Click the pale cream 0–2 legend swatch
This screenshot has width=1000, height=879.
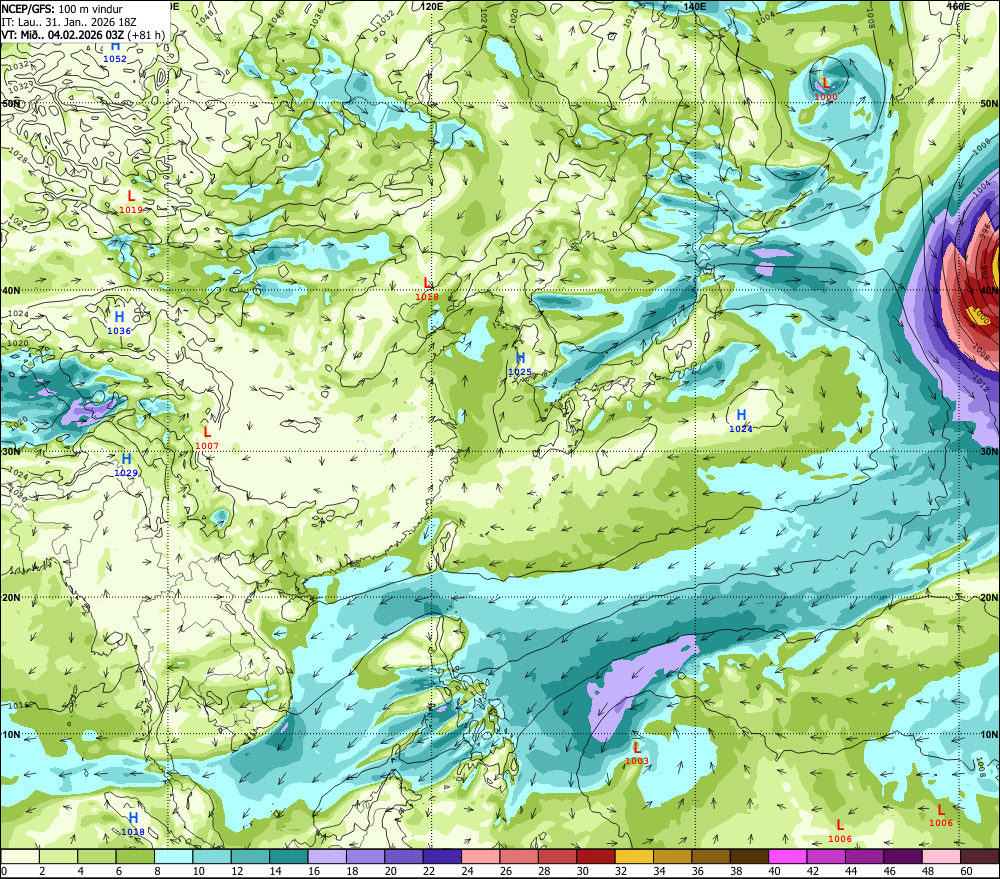point(20,856)
